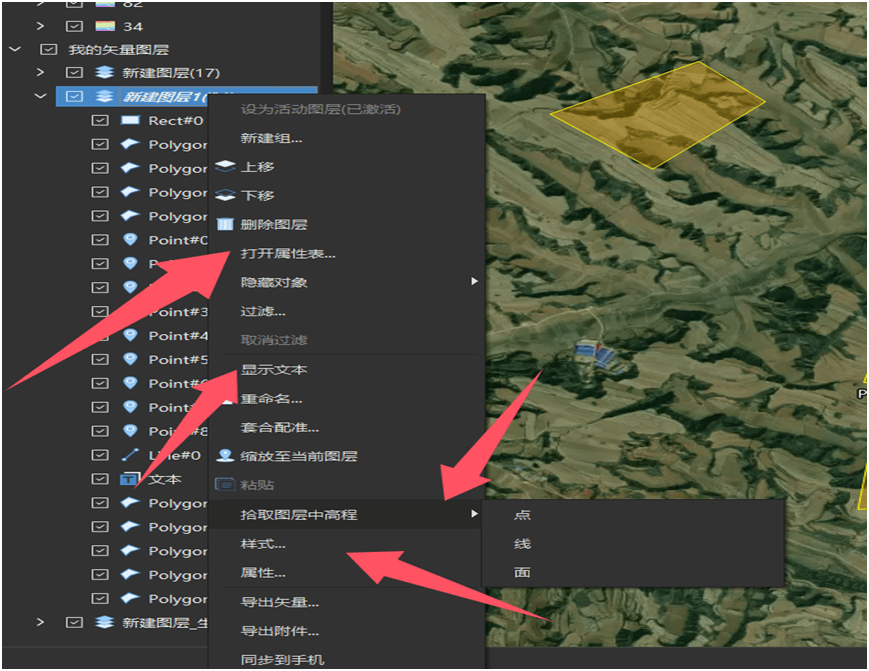Toggle the checkbox of layer 34
Viewport: 869px width, 671px height.
[x=74, y=26]
